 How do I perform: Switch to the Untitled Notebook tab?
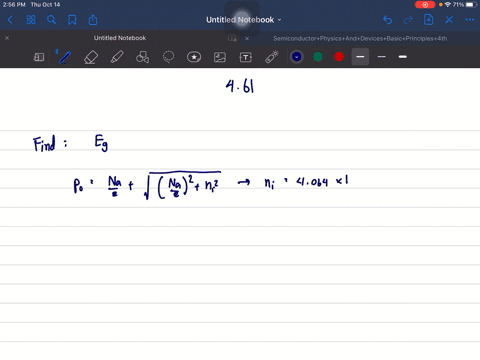[x=120, y=38]
